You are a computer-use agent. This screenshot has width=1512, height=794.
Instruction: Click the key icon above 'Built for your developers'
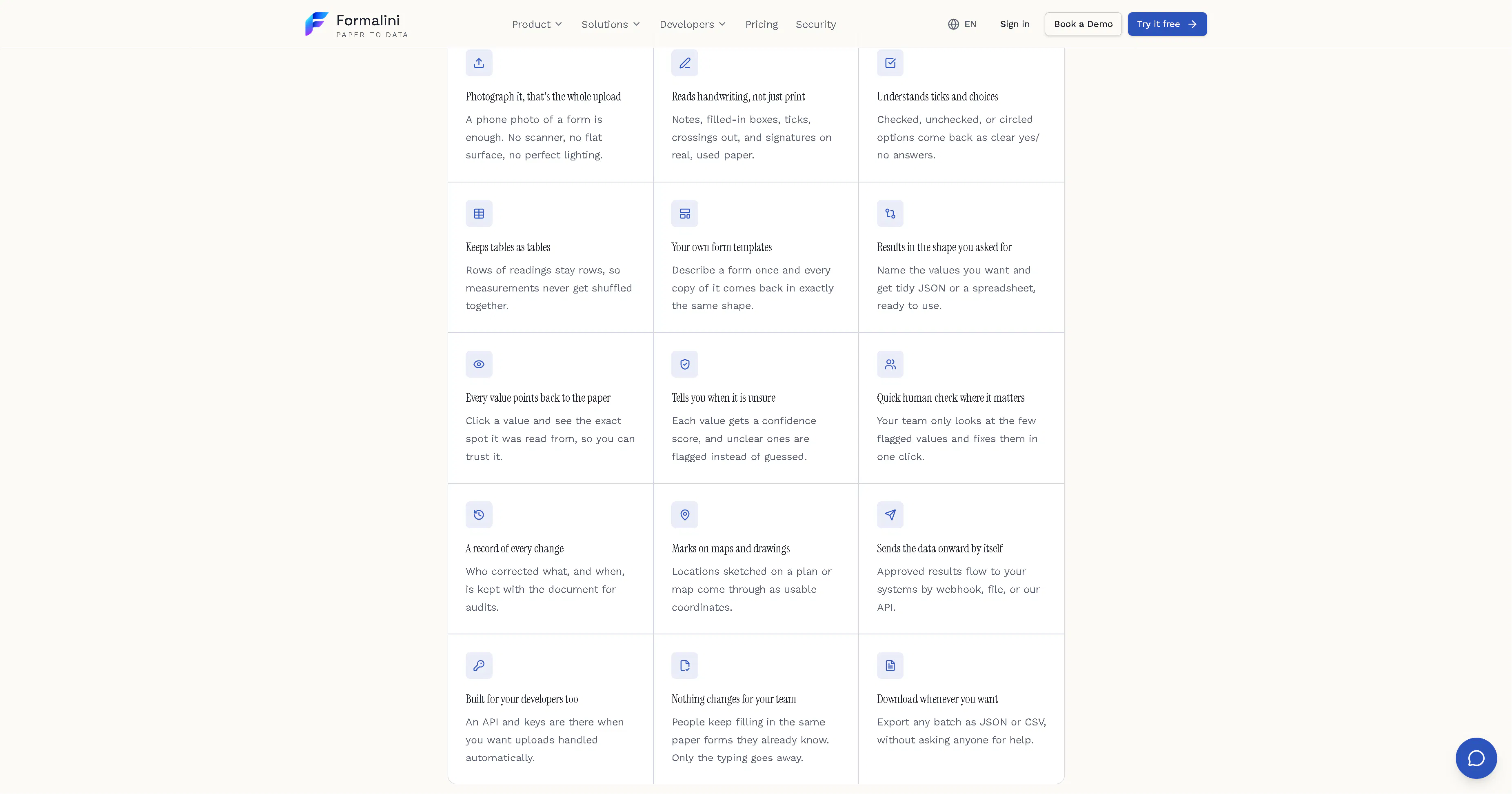click(479, 665)
